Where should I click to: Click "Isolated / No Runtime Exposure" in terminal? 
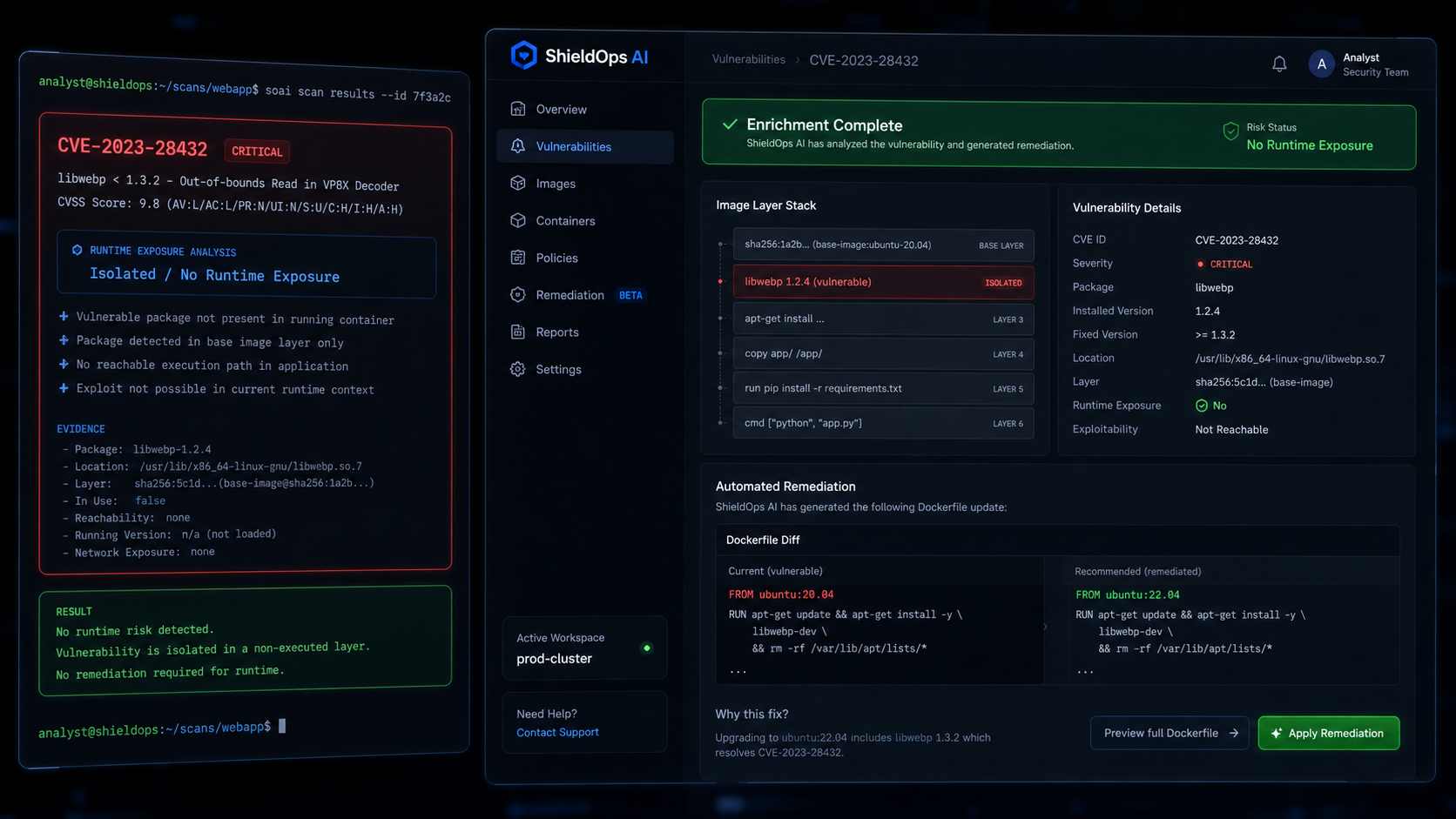point(214,275)
